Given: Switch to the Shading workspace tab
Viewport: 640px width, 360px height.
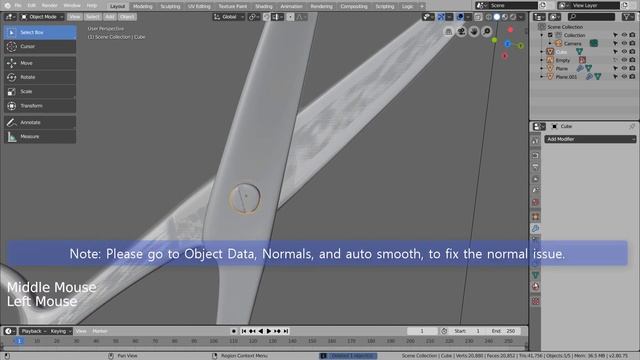Looking at the screenshot, I should pyautogui.click(x=264, y=6).
